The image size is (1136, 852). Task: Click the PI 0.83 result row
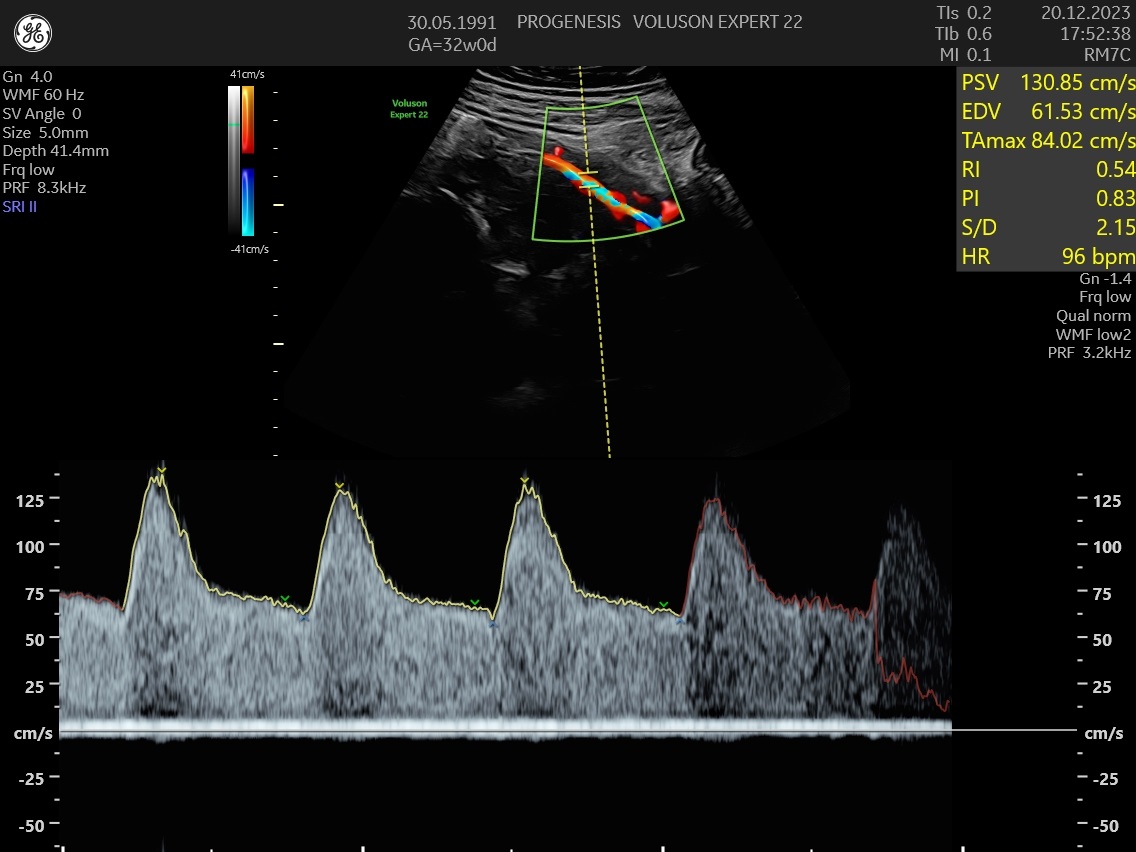[x=1047, y=198]
